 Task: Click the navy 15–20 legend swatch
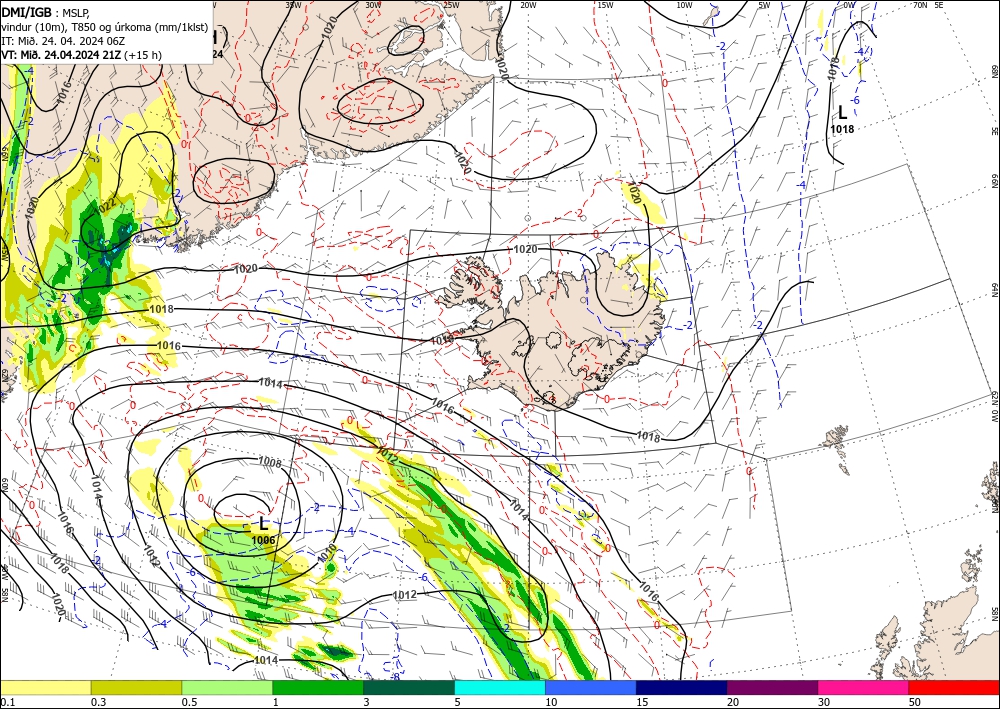point(682,687)
